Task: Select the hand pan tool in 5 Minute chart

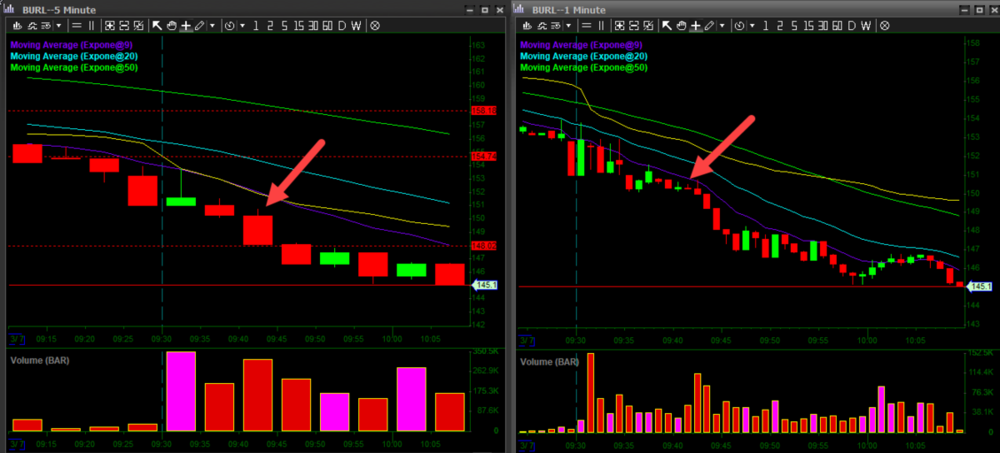Action: (174, 26)
